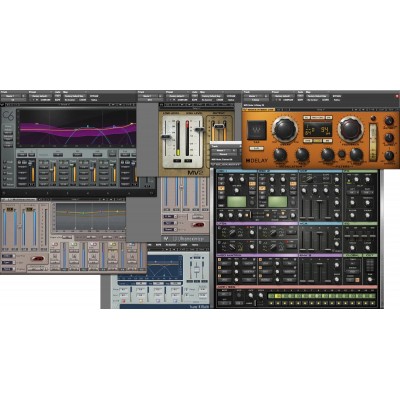Click the Dry/Wet knob in H-Delay

(x=389, y=121)
